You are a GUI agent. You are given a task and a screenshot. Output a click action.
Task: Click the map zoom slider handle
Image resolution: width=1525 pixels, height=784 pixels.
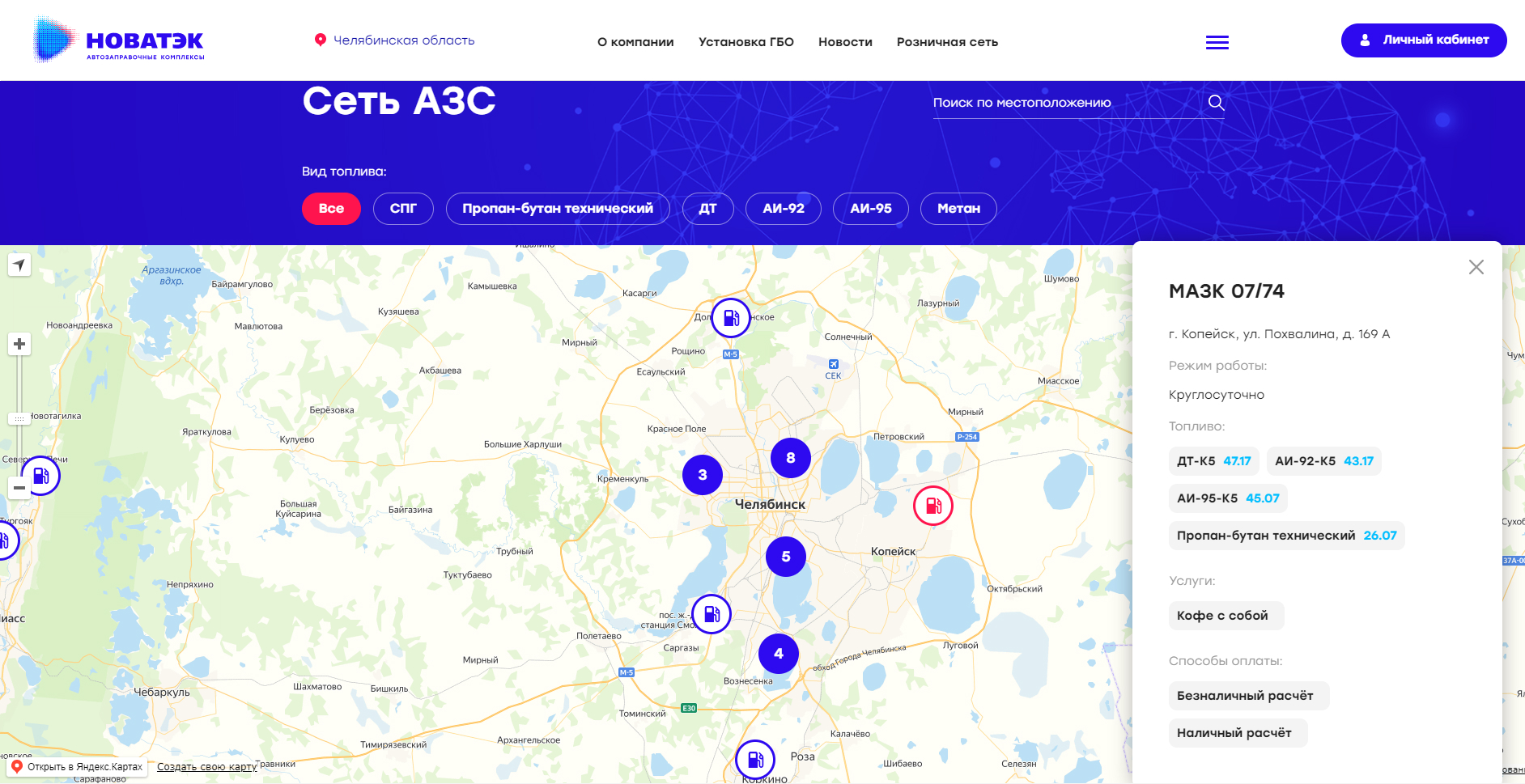tap(19, 418)
